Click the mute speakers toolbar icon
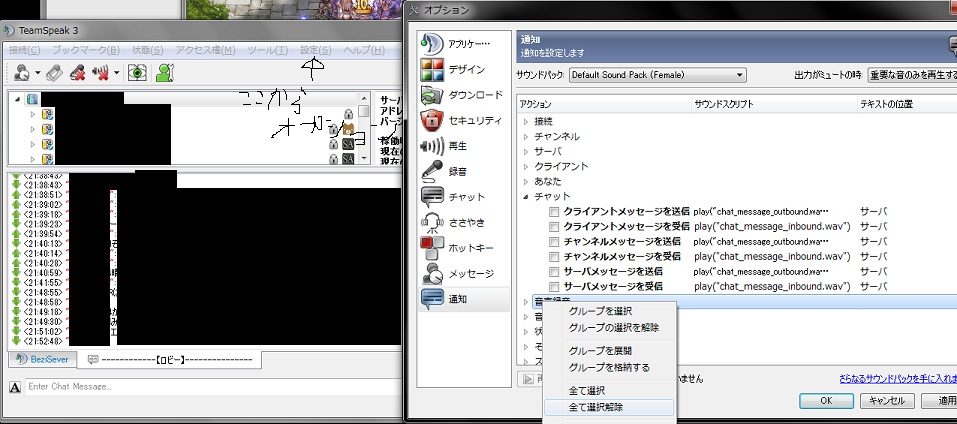This screenshot has height=424, width=957. tap(100, 73)
